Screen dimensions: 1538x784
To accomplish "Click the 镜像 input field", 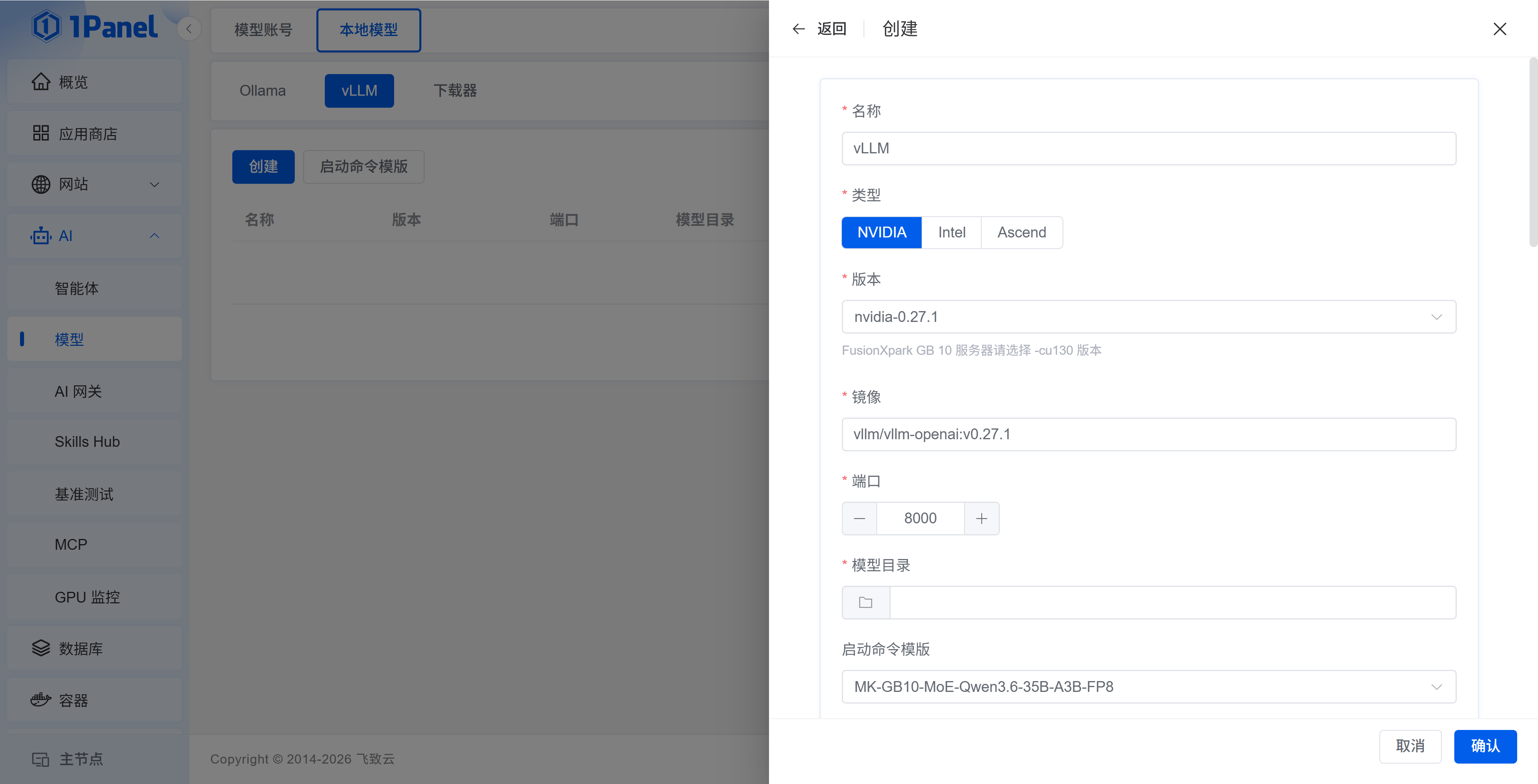I will point(1149,434).
